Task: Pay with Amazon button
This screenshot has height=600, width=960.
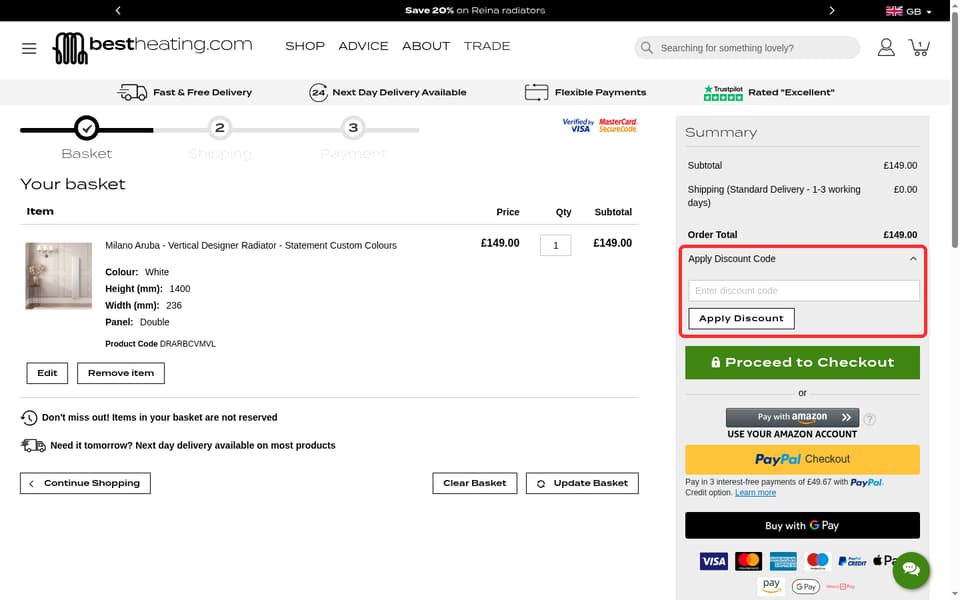Action: click(x=792, y=418)
